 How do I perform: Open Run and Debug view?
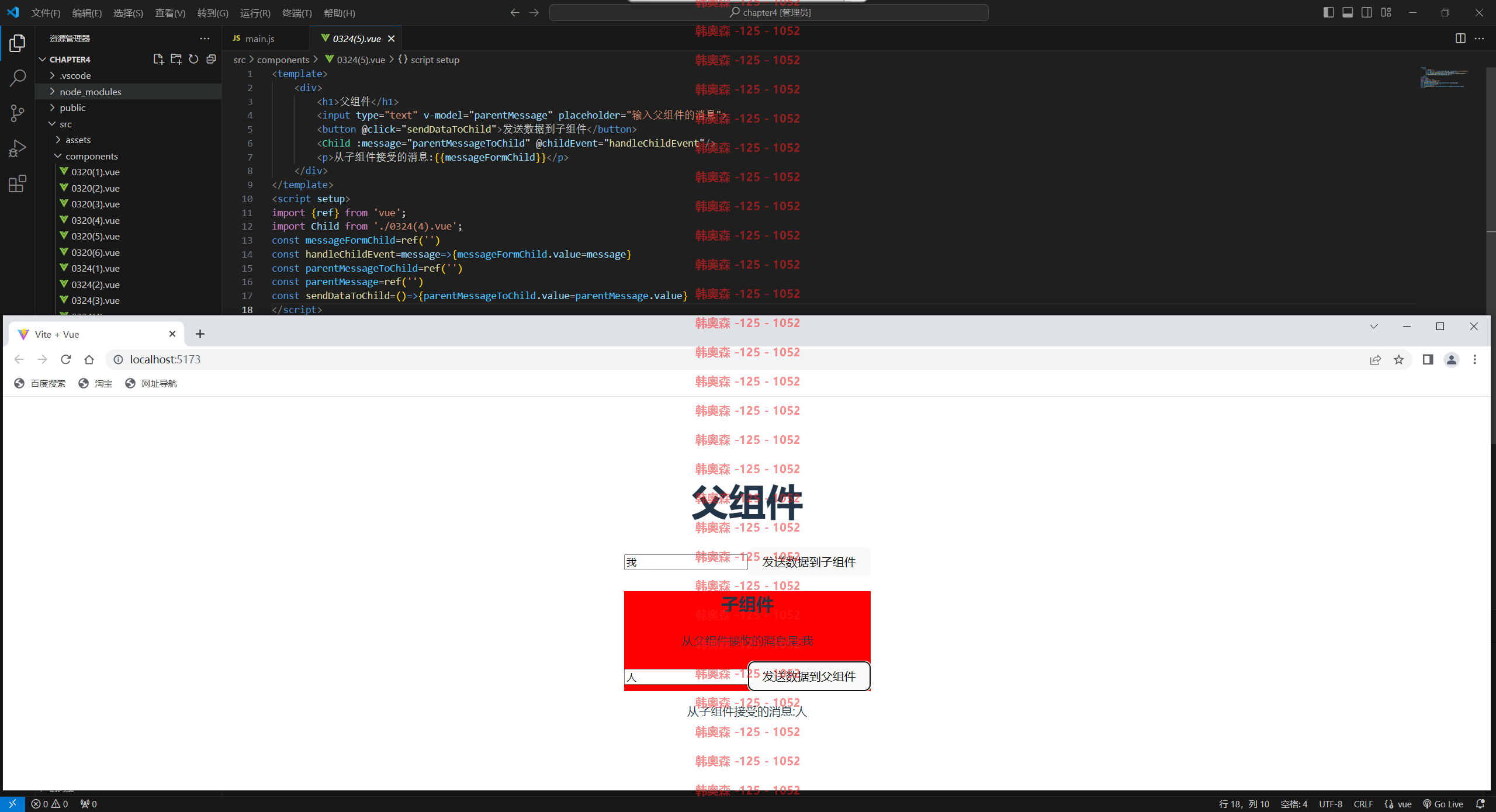click(18, 148)
